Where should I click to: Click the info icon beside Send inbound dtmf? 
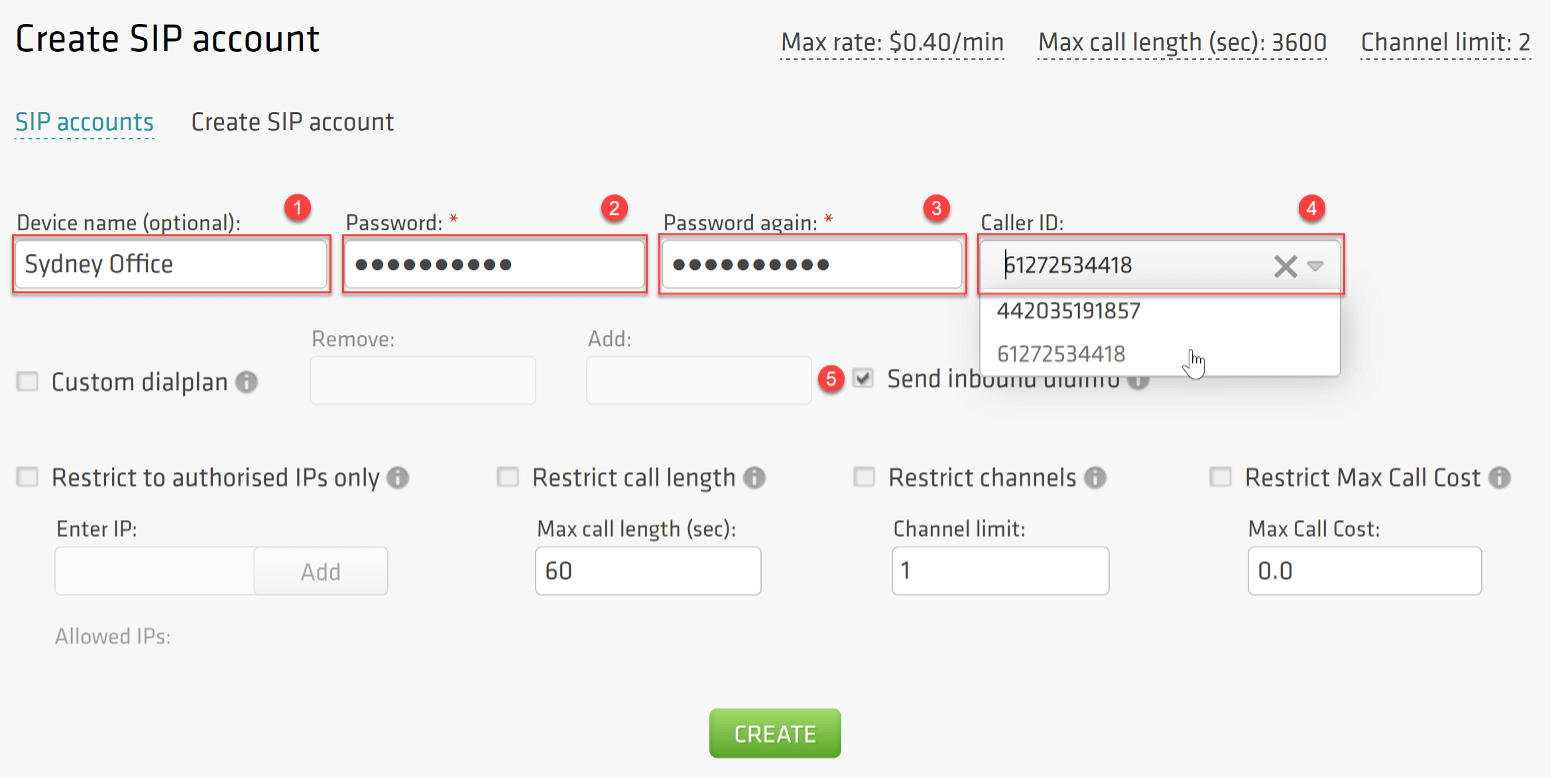(1137, 378)
